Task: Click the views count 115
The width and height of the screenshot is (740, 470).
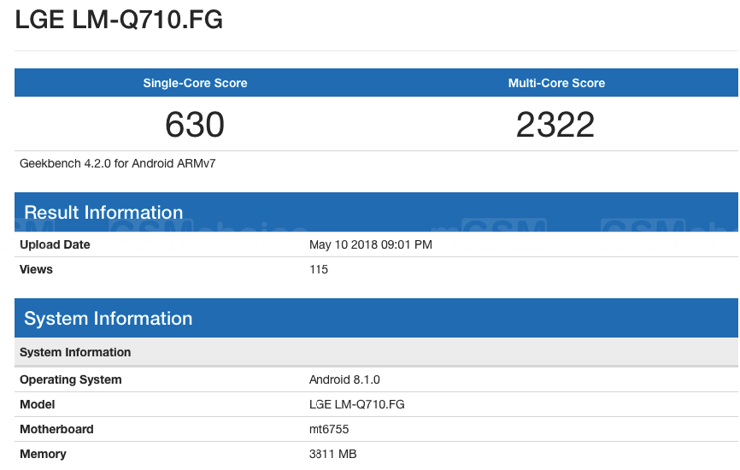Action: [x=319, y=269]
